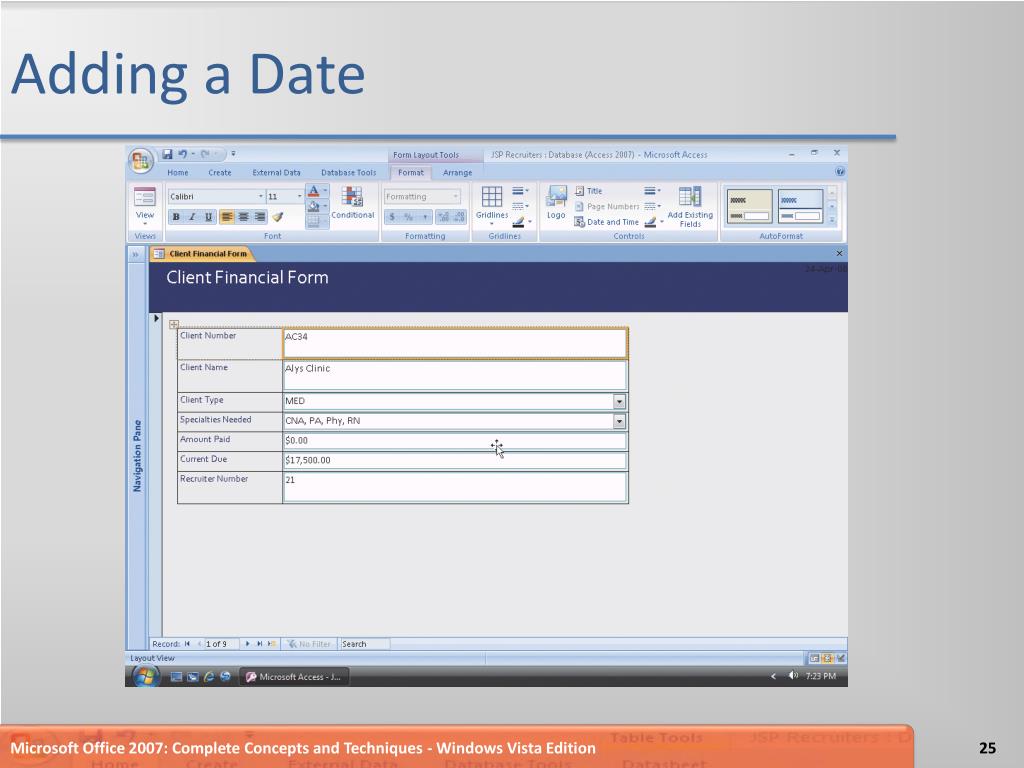Apply the comma number format
The image size is (1024, 768).
[424, 217]
